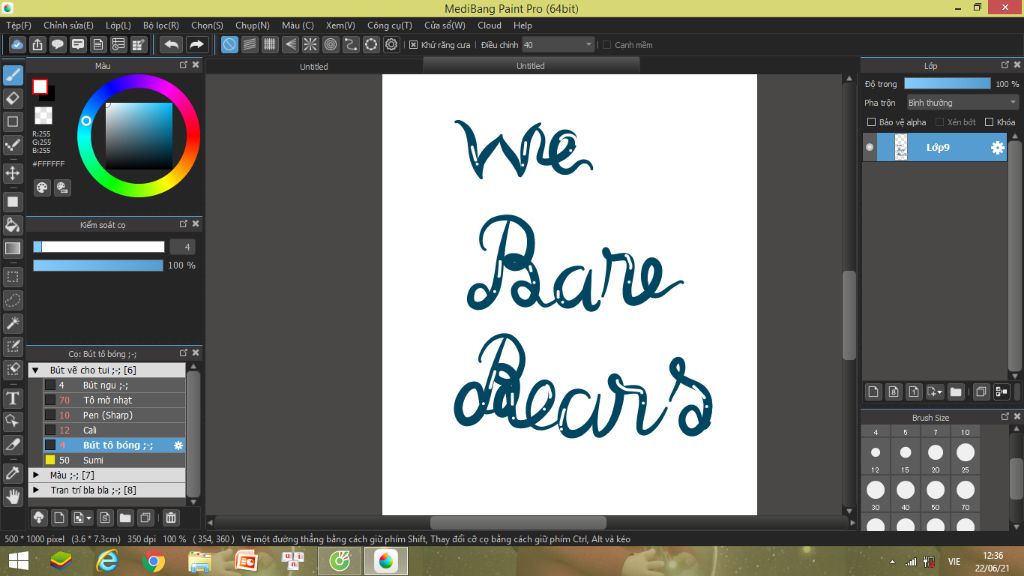Turn snap off in toolbar
Screen dimensions: 1024x576
(229, 44)
